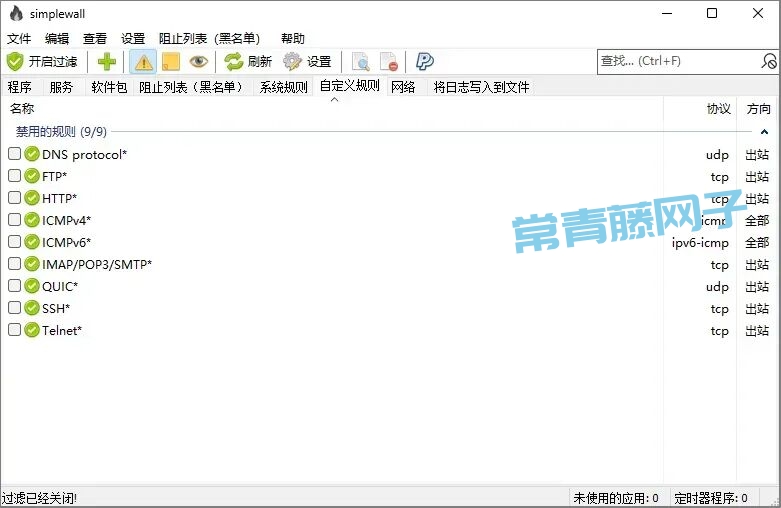Click the yellow square toolbar icon
Image resolution: width=781 pixels, height=508 pixels.
pos(171,61)
